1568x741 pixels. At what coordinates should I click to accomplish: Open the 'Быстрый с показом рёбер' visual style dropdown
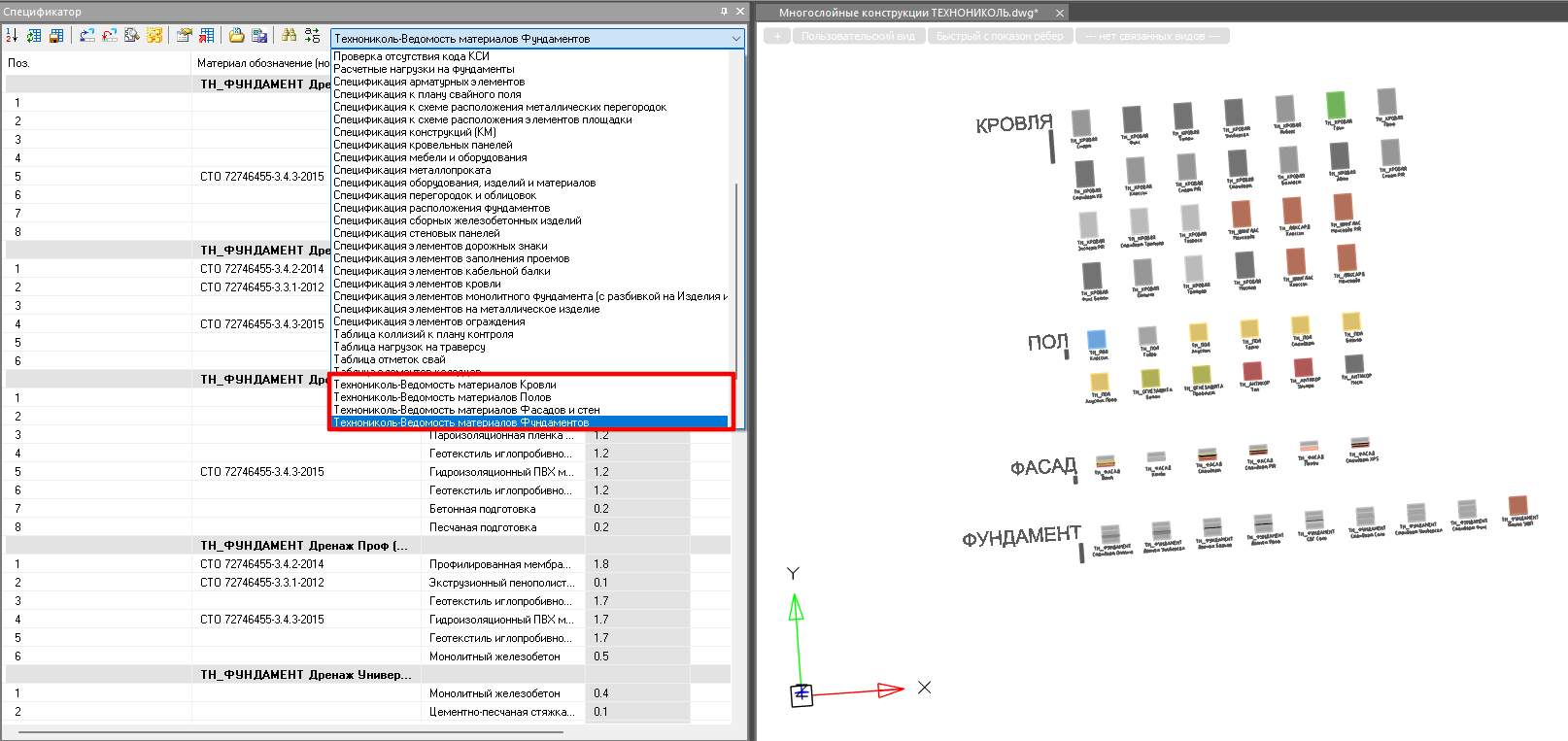coord(1000,36)
